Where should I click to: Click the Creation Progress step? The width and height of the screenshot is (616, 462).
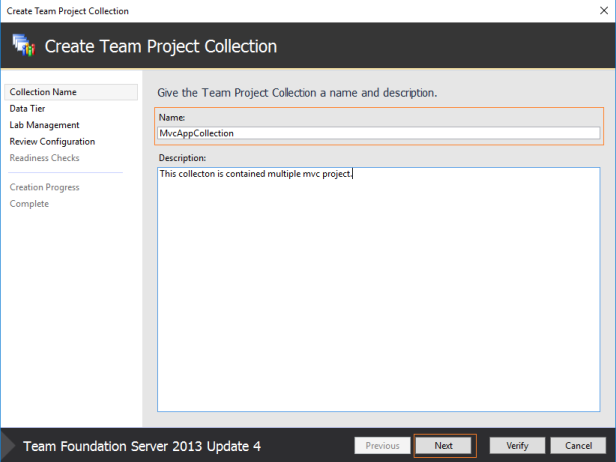tap(44, 187)
